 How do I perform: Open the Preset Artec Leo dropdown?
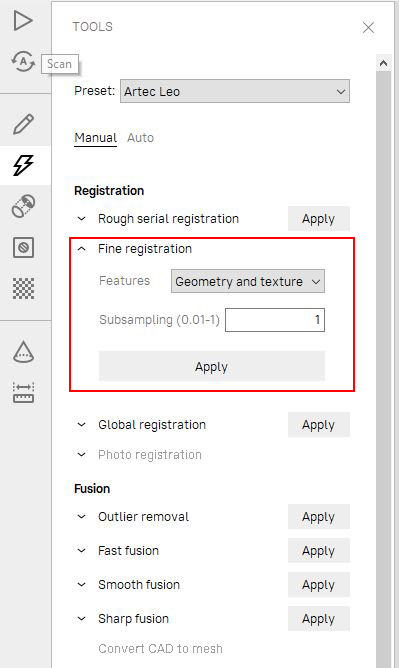click(x=235, y=91)
